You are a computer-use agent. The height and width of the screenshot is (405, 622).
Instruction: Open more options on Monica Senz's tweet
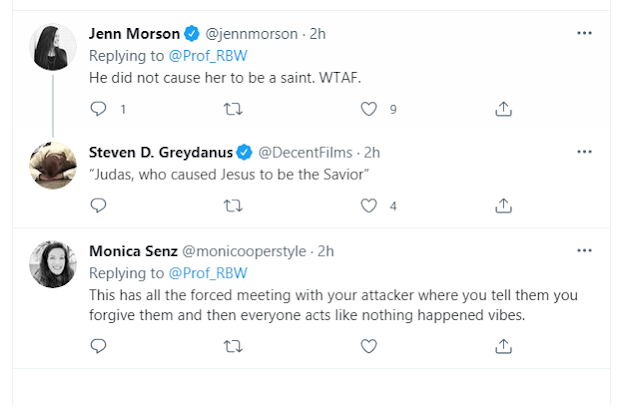click(x=585, y=249)
